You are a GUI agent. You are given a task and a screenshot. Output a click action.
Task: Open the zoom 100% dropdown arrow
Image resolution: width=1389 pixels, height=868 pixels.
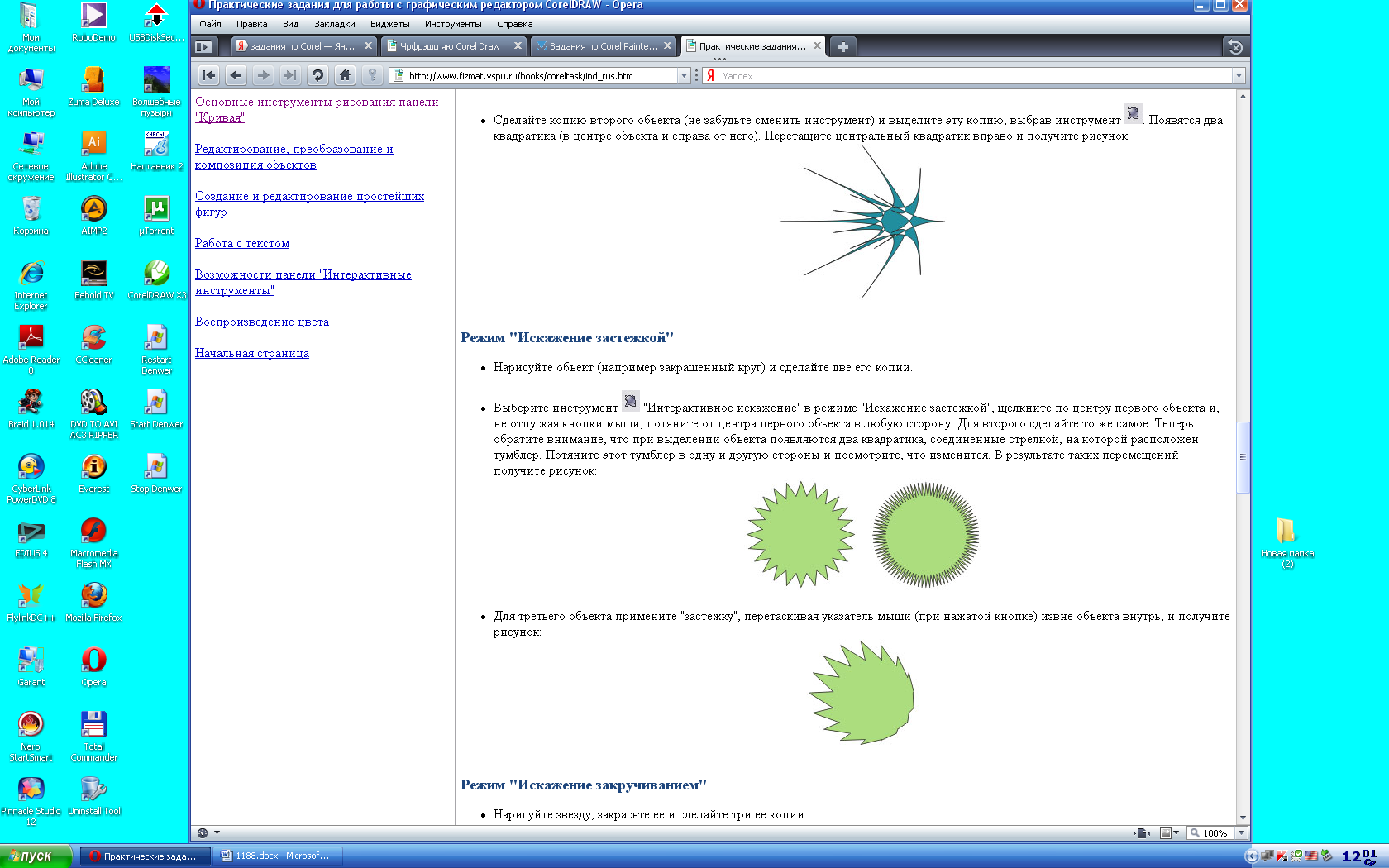[x=1241, y=833]
